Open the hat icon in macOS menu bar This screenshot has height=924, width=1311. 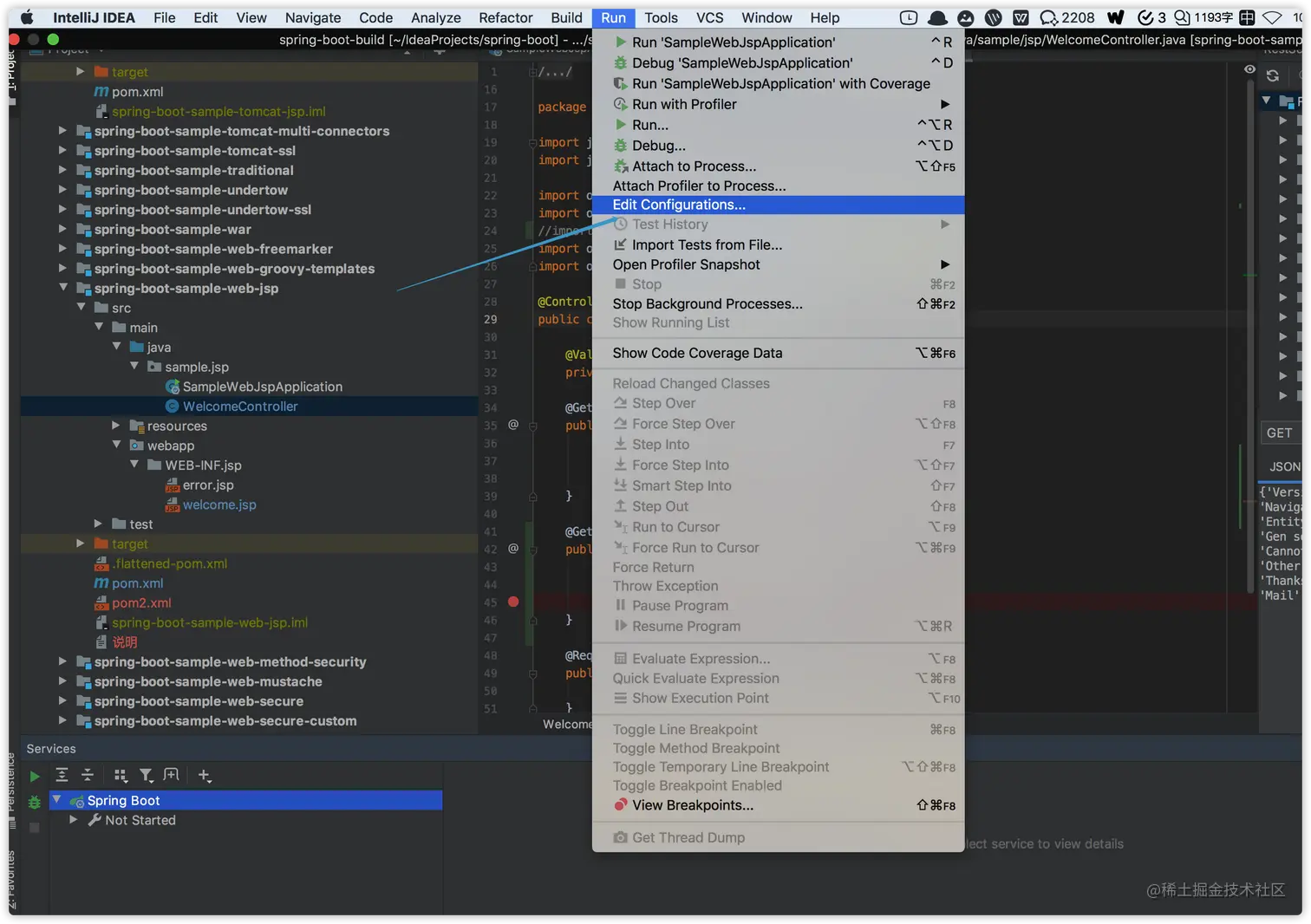pos(937,17)
